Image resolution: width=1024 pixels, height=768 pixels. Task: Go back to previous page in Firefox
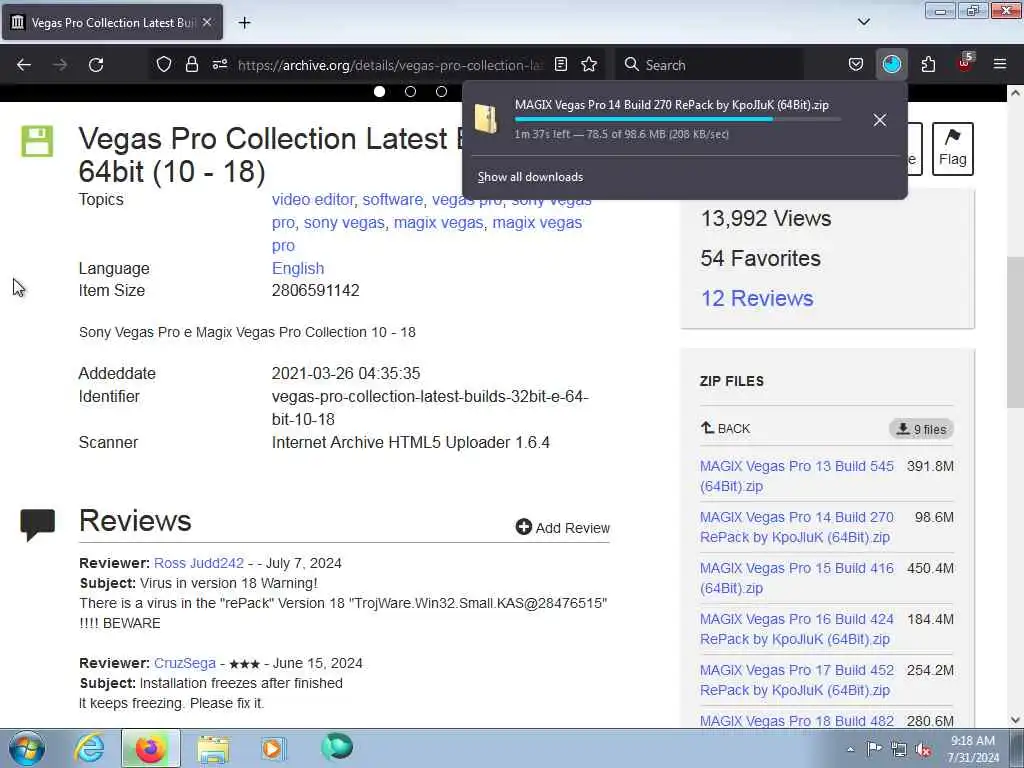tap(24, 65)
